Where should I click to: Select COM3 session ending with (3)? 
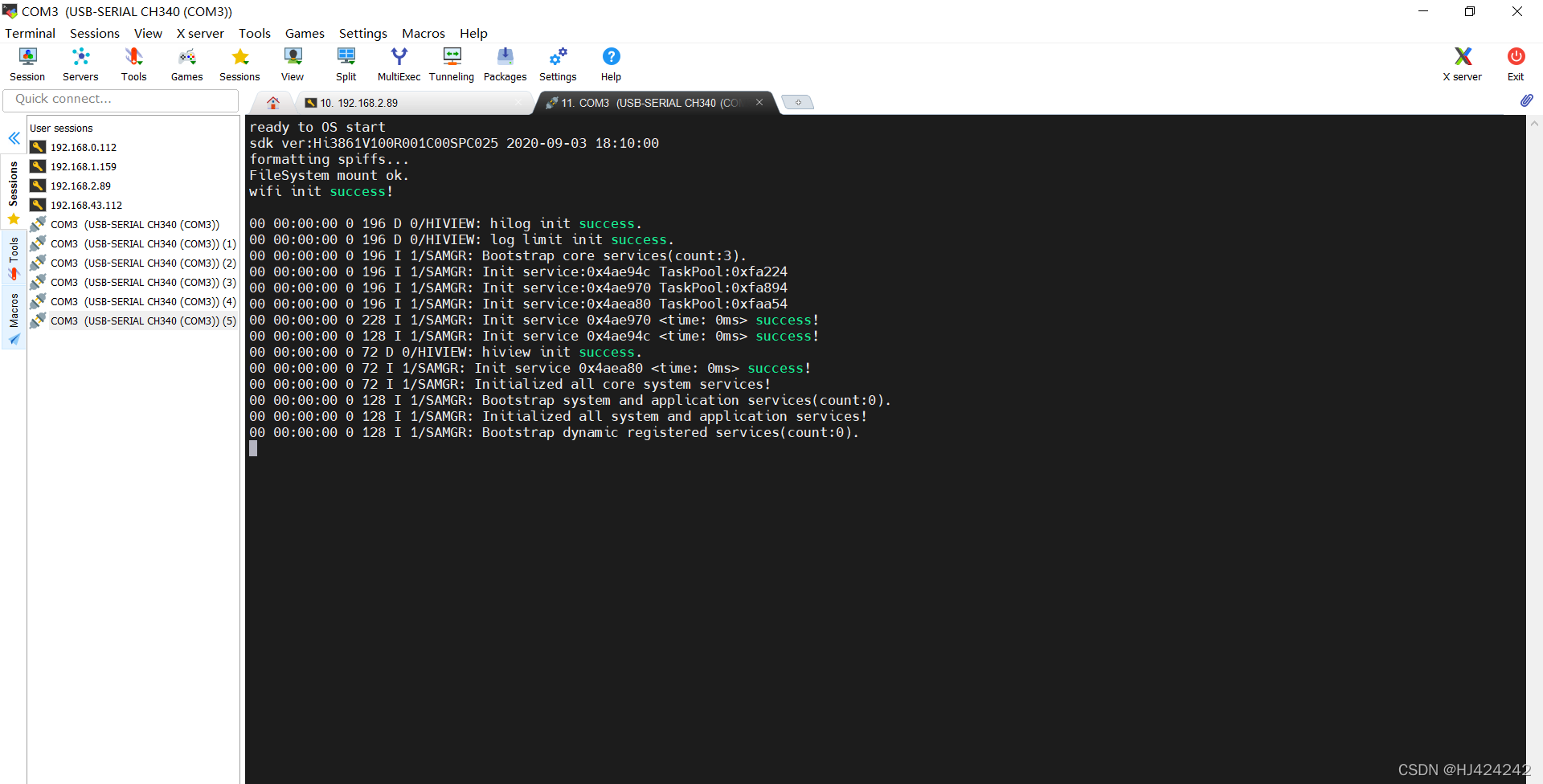143,282
